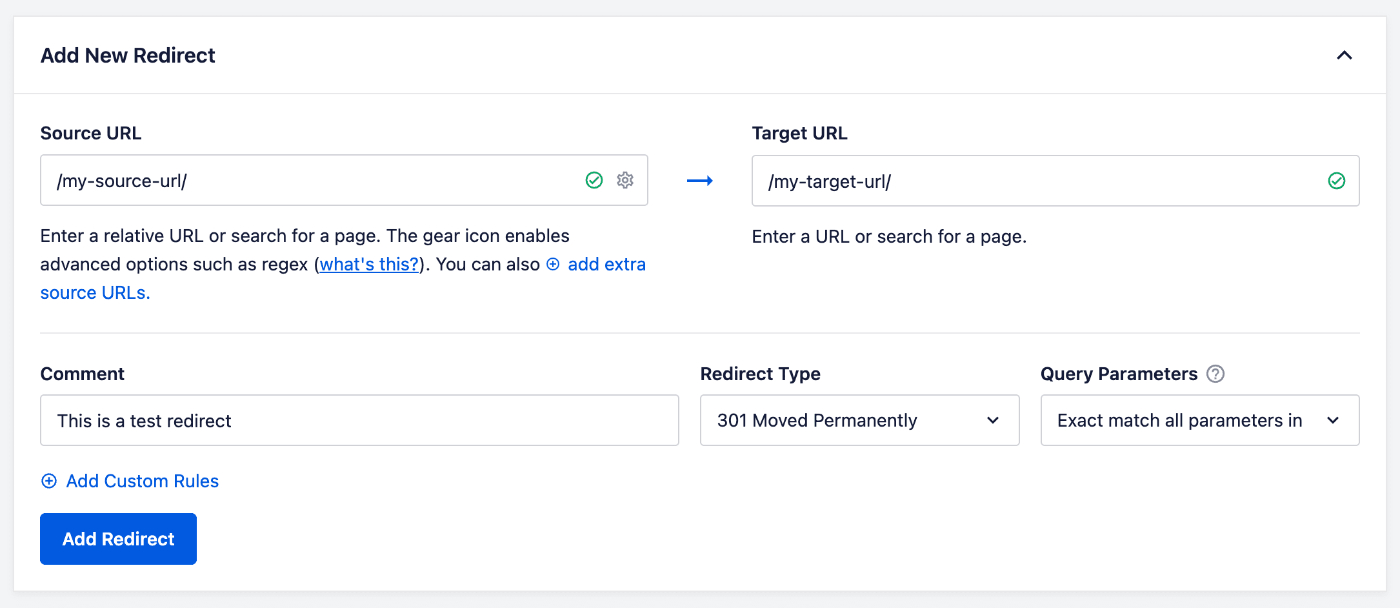Open advanced options with the gear icon

point(625,180)
